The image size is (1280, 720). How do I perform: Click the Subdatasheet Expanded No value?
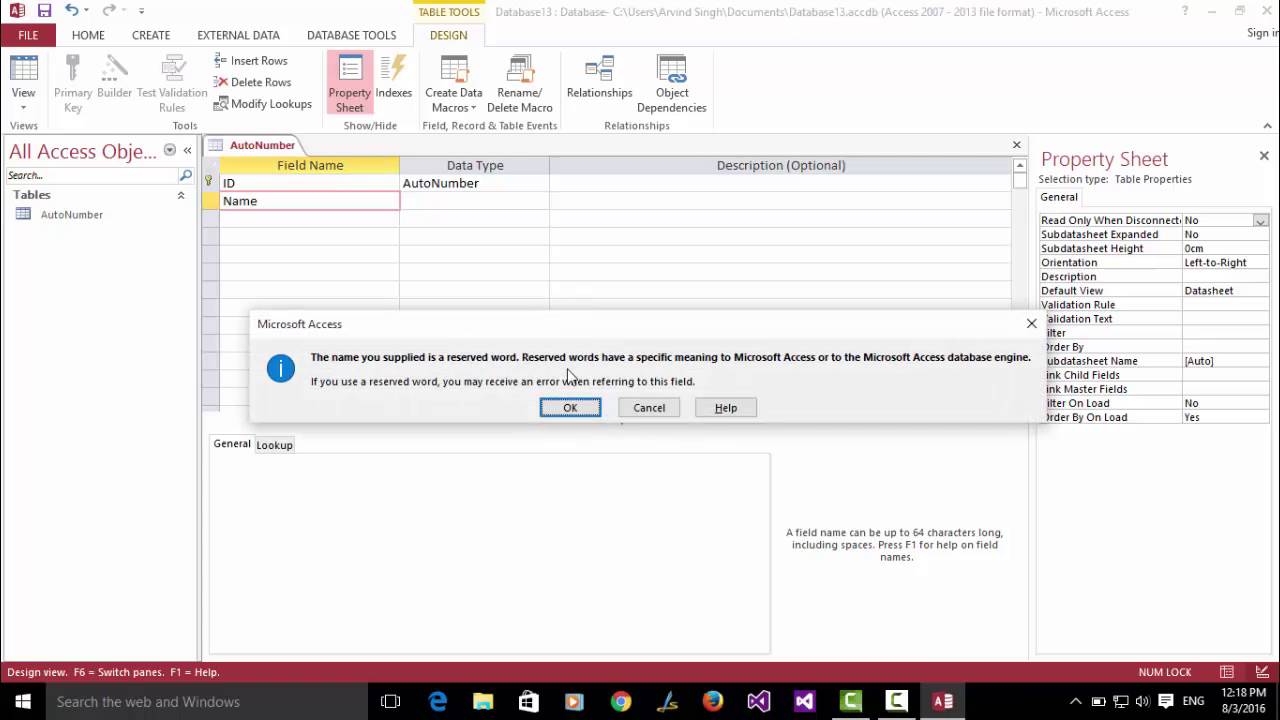[x=1225, y=235]
